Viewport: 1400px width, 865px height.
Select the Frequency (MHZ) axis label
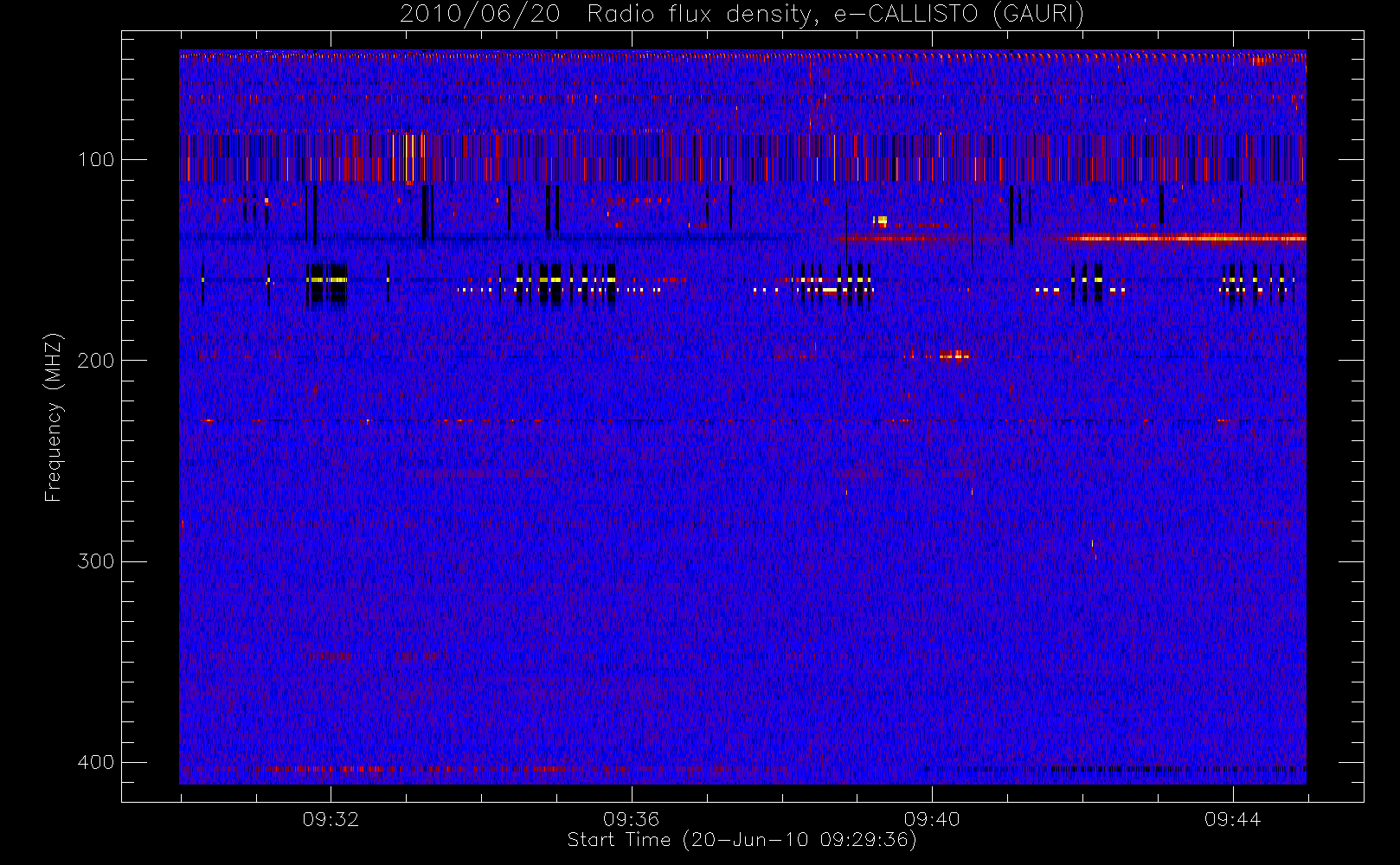pyautogui.click(x=54, y=417)
